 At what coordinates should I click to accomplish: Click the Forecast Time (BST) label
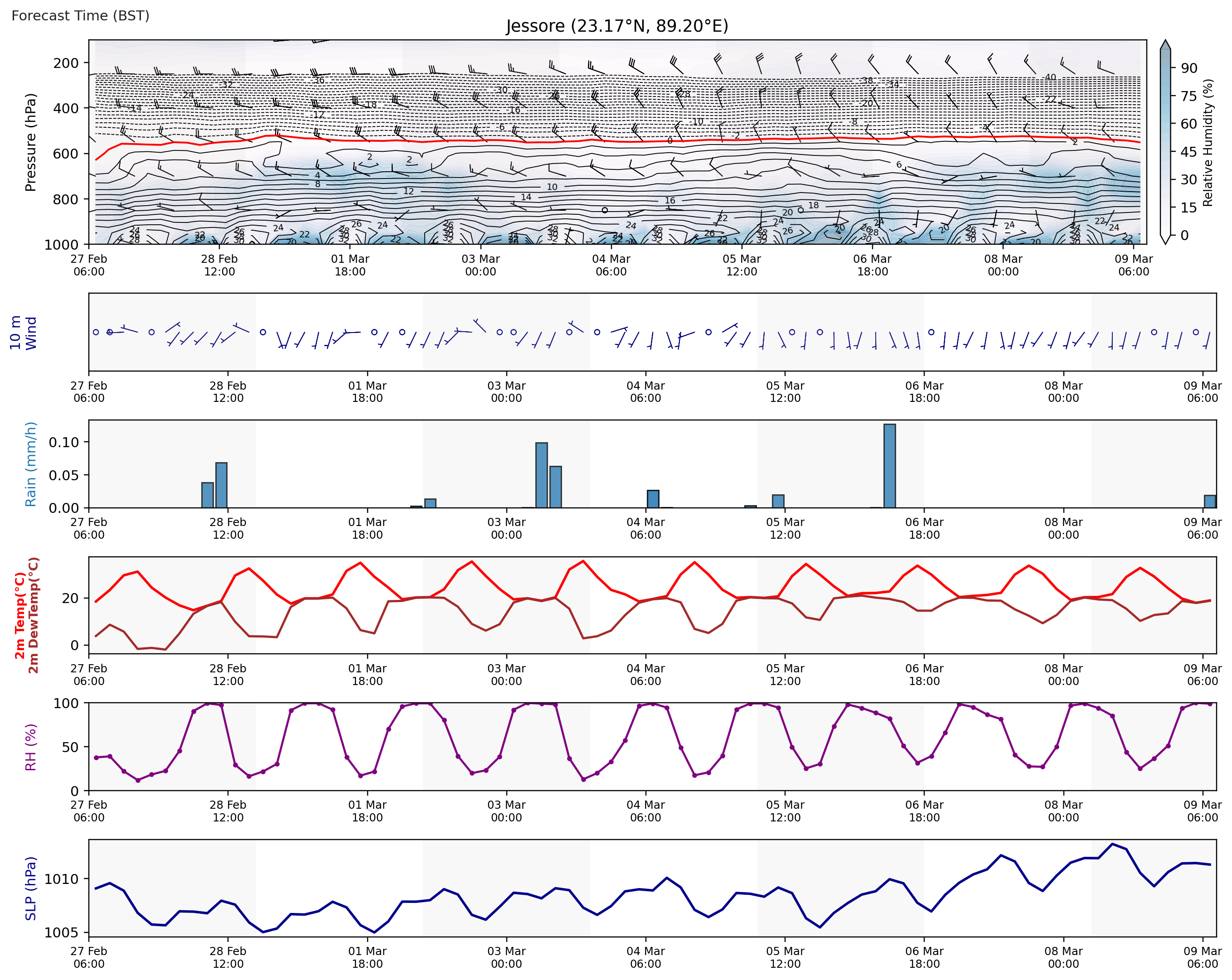[x=81, y=15]
